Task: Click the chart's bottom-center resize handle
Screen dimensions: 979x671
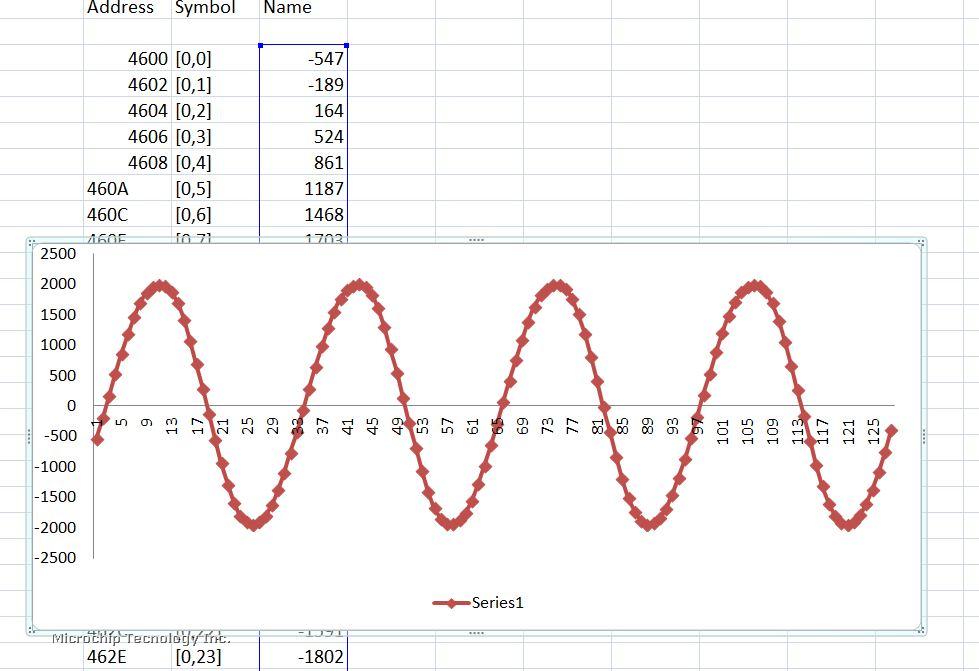Action: [476, 632]
